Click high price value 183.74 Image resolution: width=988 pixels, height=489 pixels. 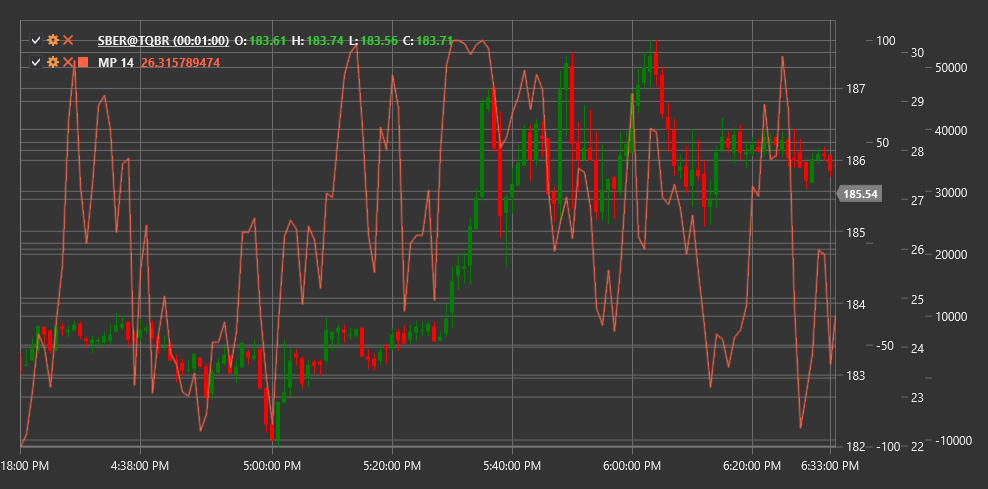(325, 41)
